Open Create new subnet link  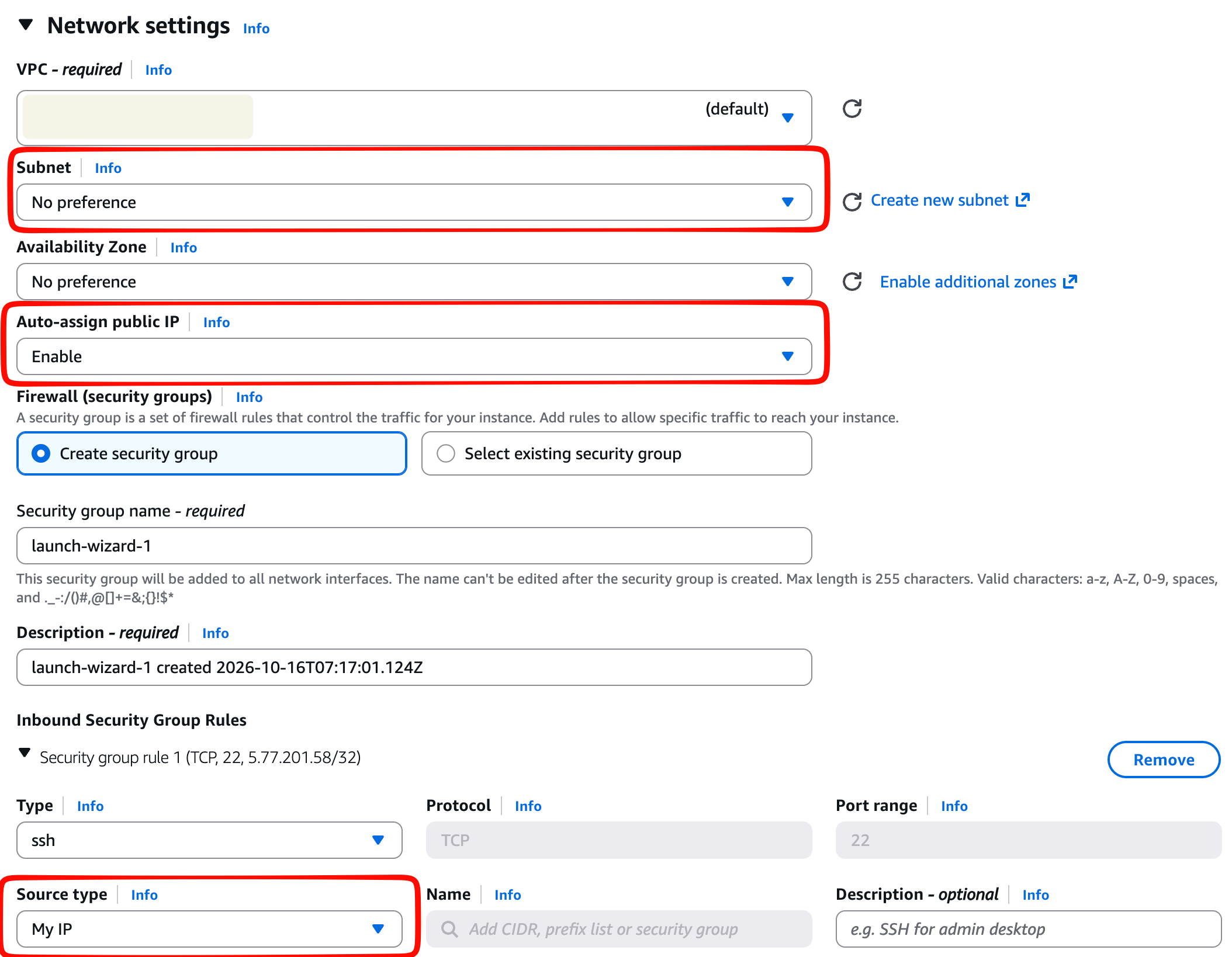click(950, 200)
